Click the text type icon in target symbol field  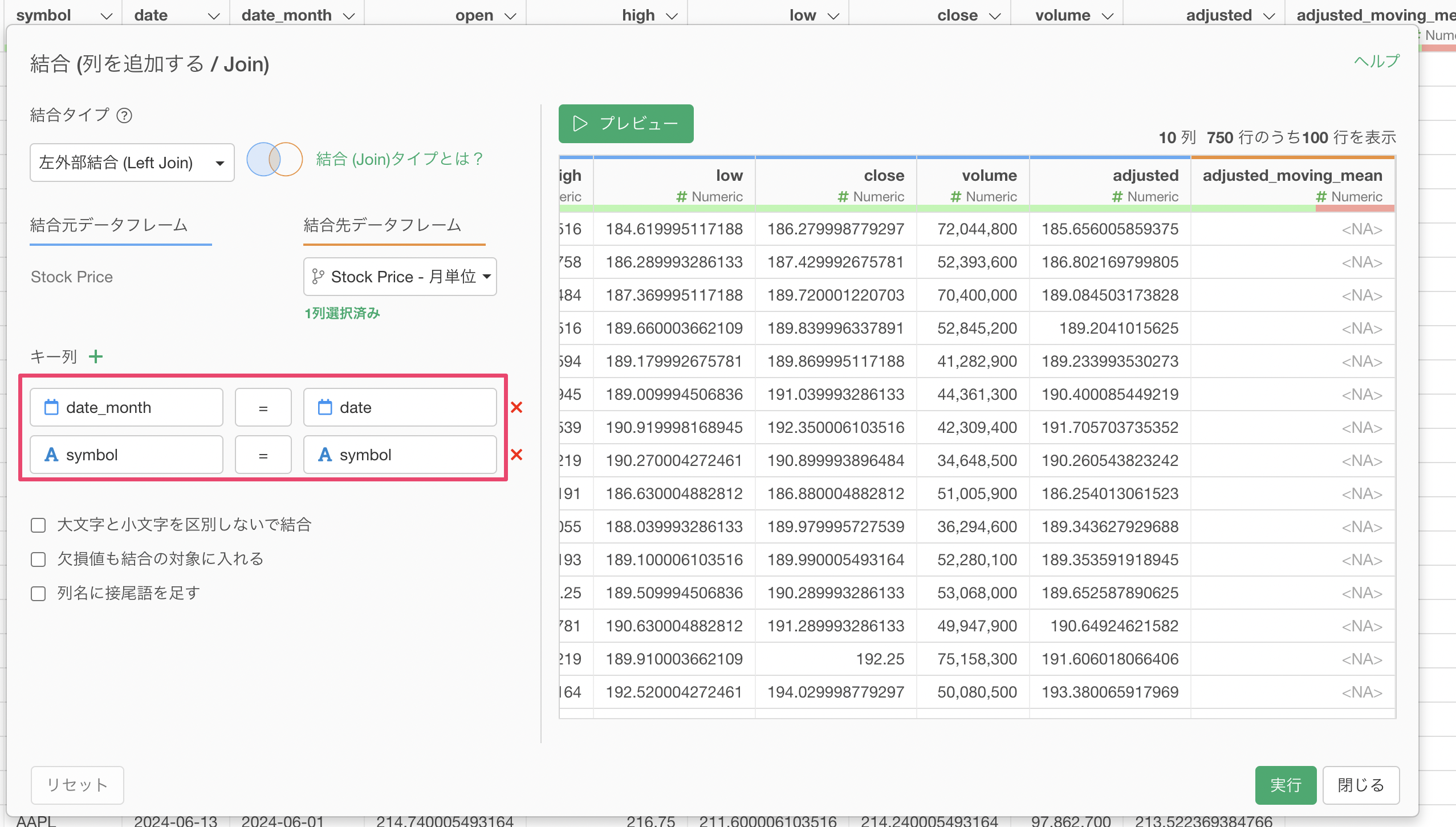click(325, 455)
